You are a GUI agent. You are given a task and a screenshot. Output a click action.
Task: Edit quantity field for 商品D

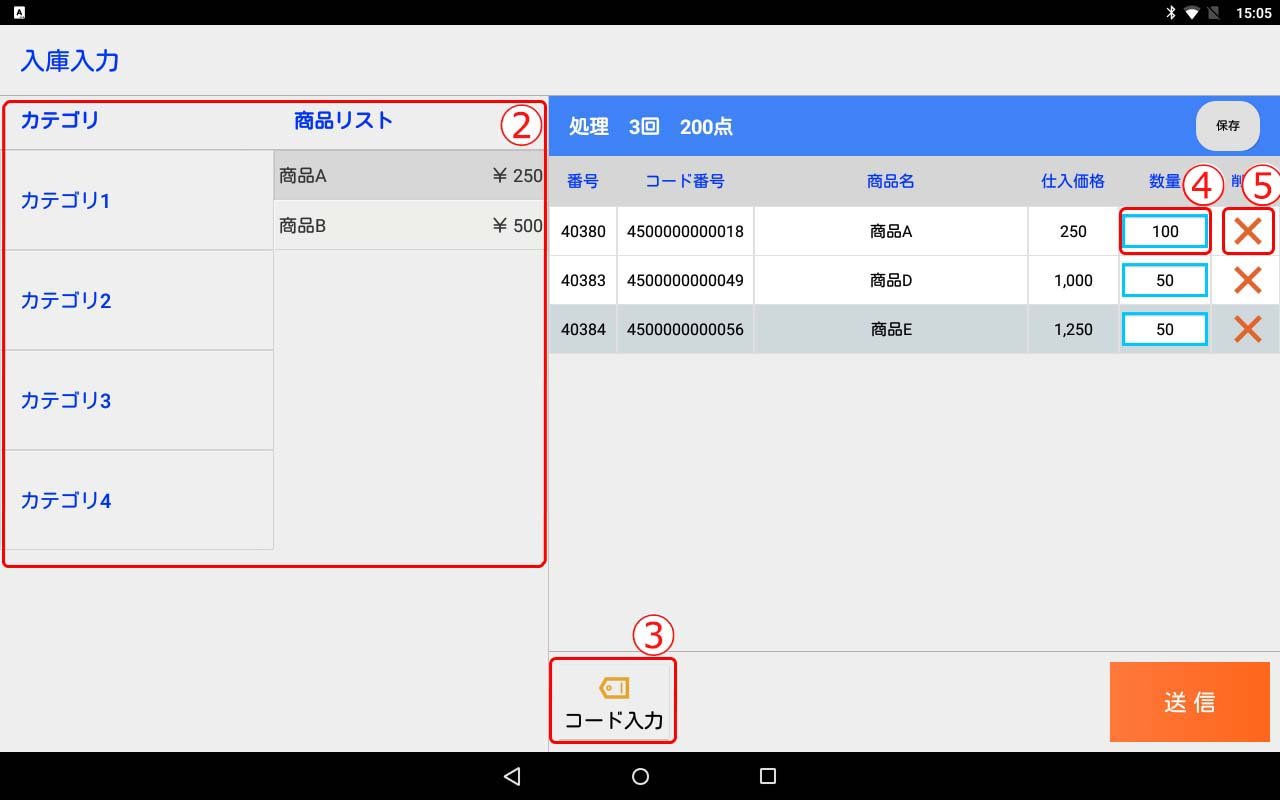tap(1165, 280)
